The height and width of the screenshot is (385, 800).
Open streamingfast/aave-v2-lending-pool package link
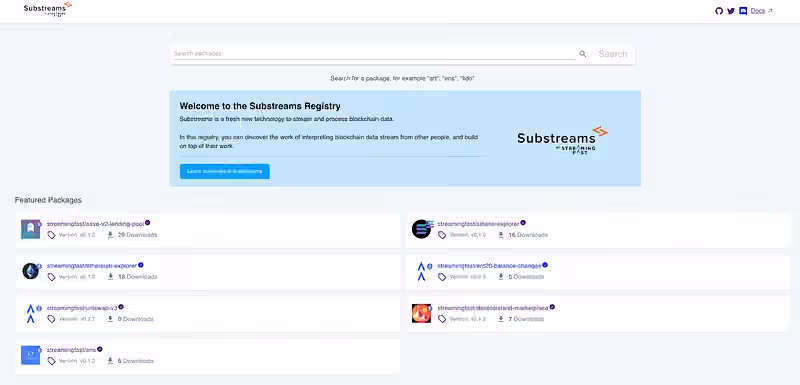95,223
